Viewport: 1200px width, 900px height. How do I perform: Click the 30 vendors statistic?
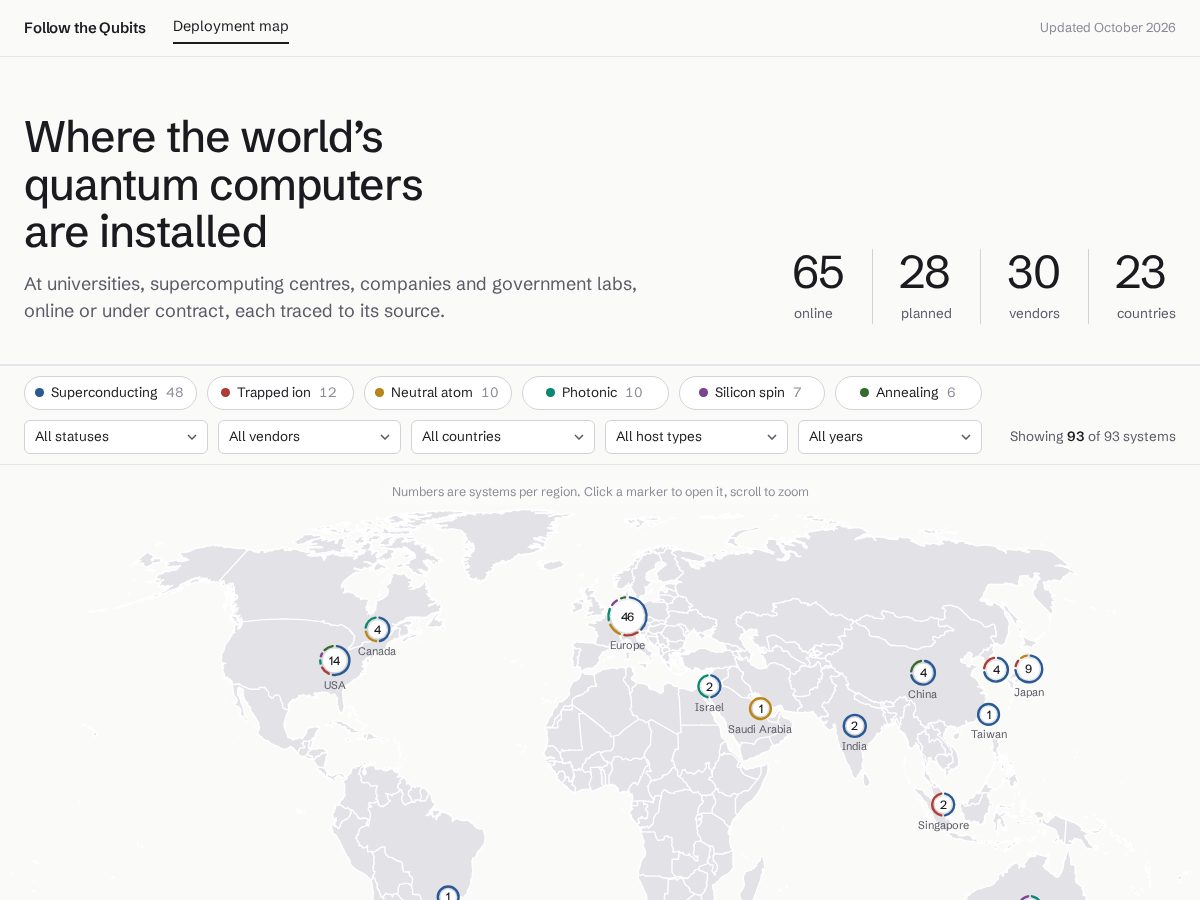[1034, 286]
